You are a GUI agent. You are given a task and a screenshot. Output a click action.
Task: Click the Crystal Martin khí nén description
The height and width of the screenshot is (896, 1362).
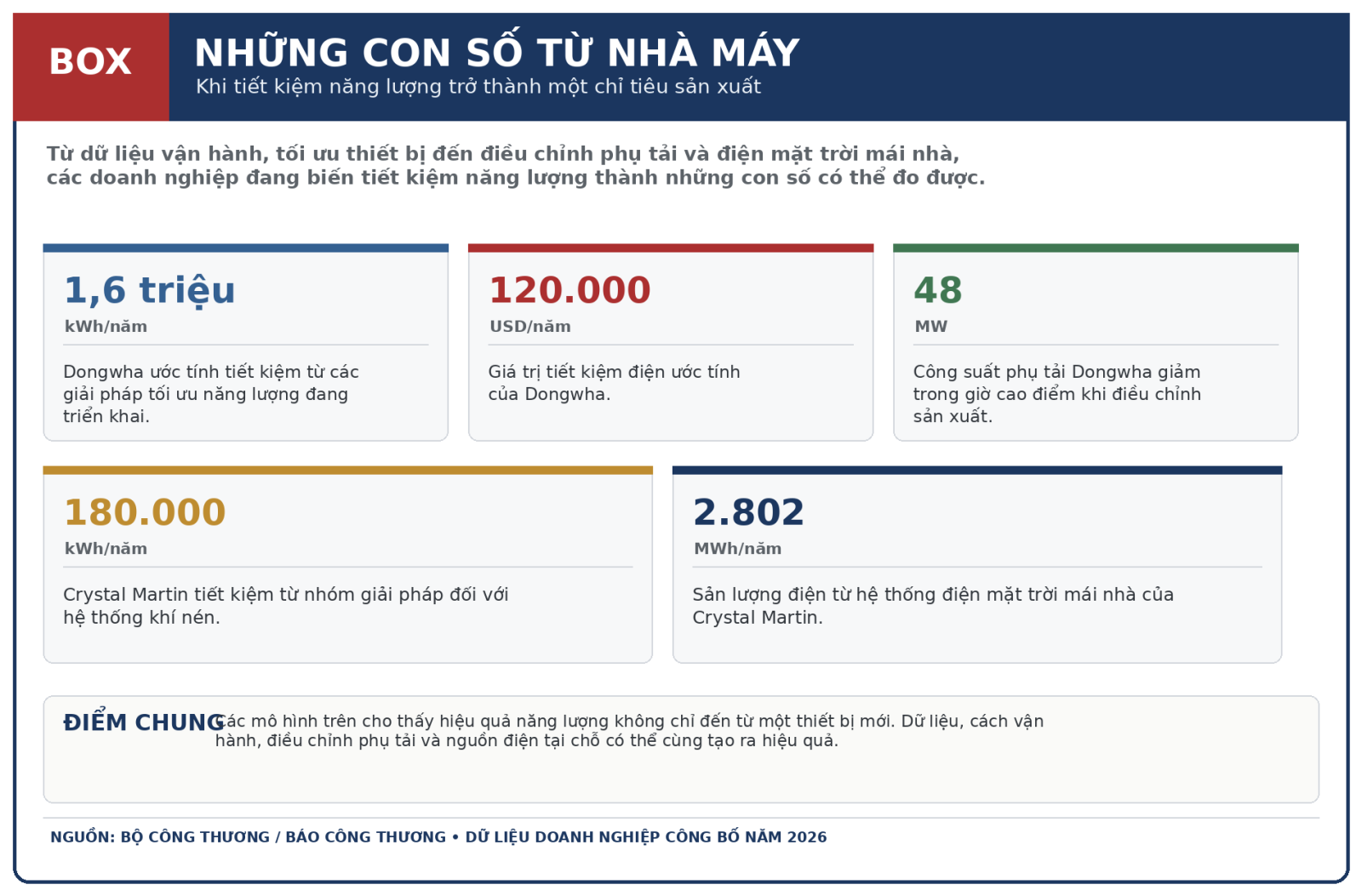click(x=285, y=606)
